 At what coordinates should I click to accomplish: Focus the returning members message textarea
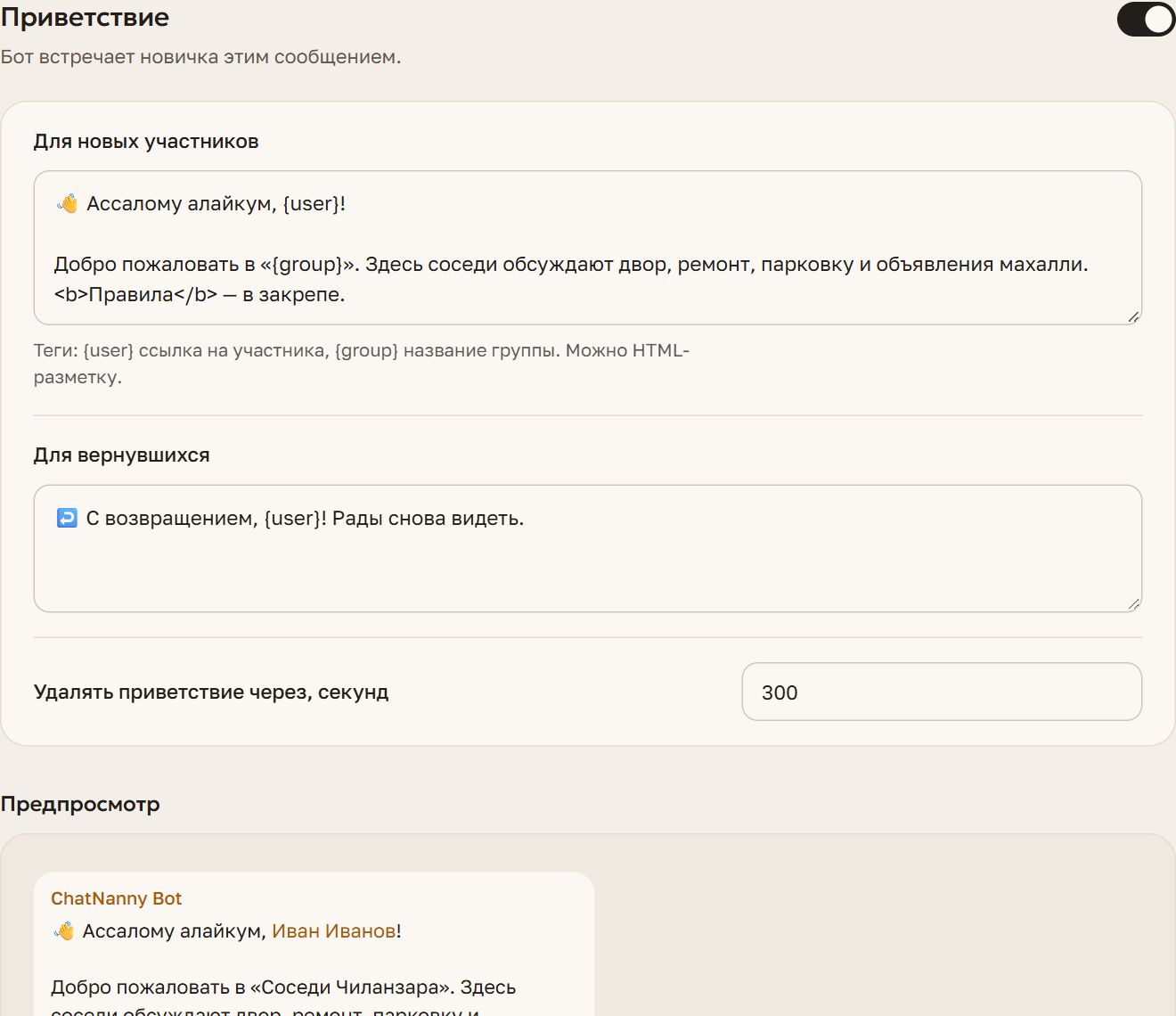[x=588, y=548]
